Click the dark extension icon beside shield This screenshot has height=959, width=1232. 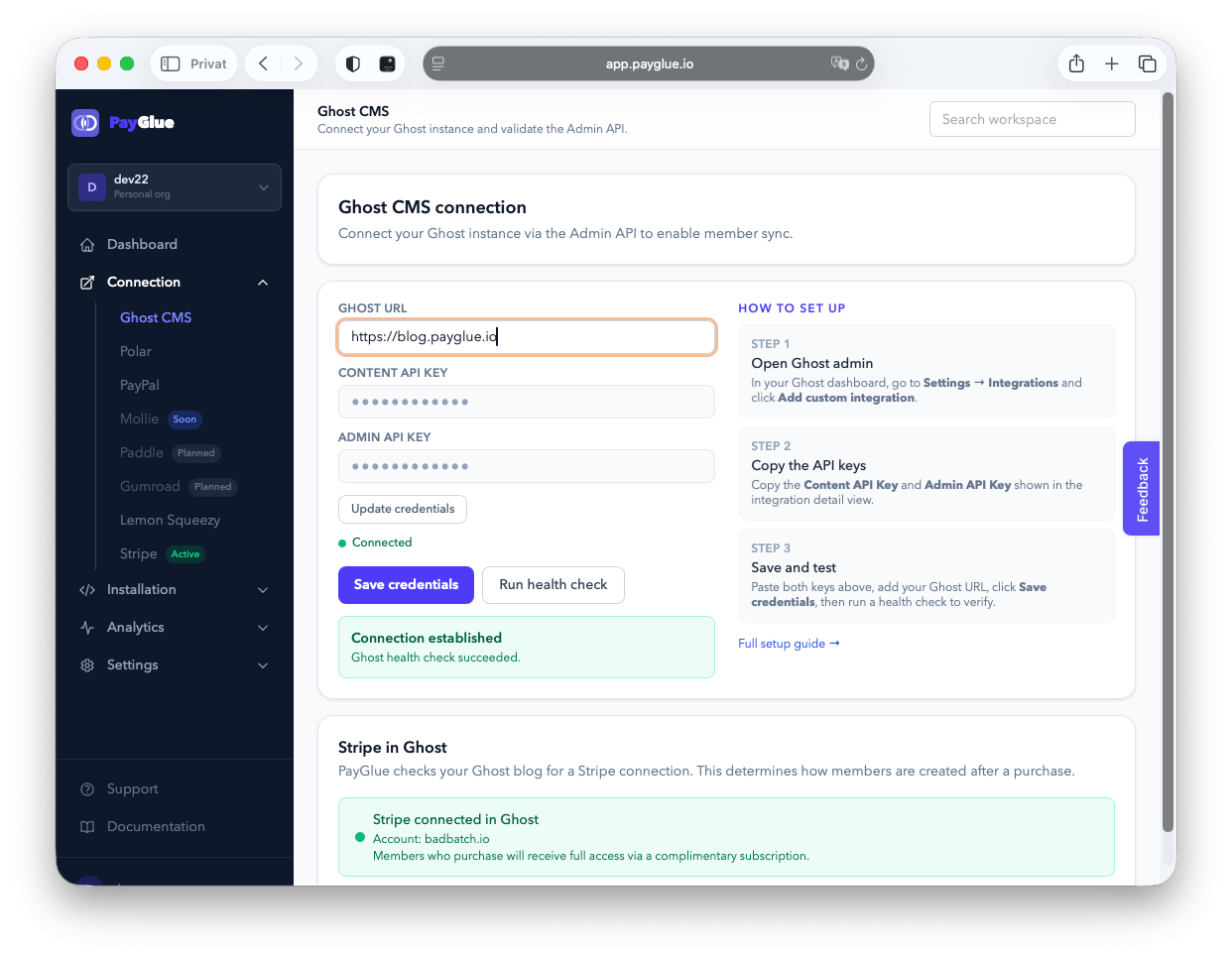point(387,63)
